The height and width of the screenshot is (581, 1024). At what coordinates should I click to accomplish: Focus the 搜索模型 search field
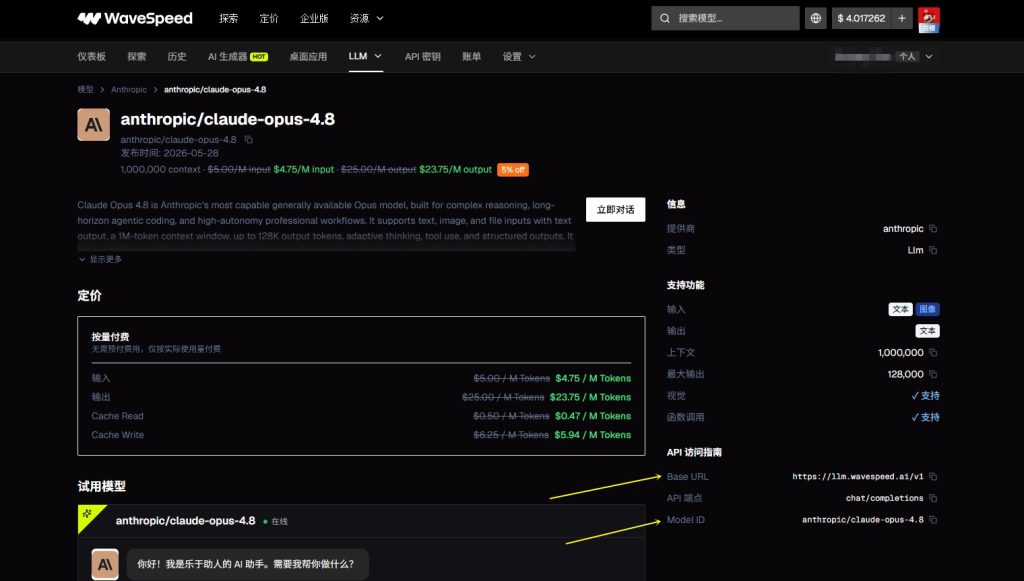[x=725, y=18]
